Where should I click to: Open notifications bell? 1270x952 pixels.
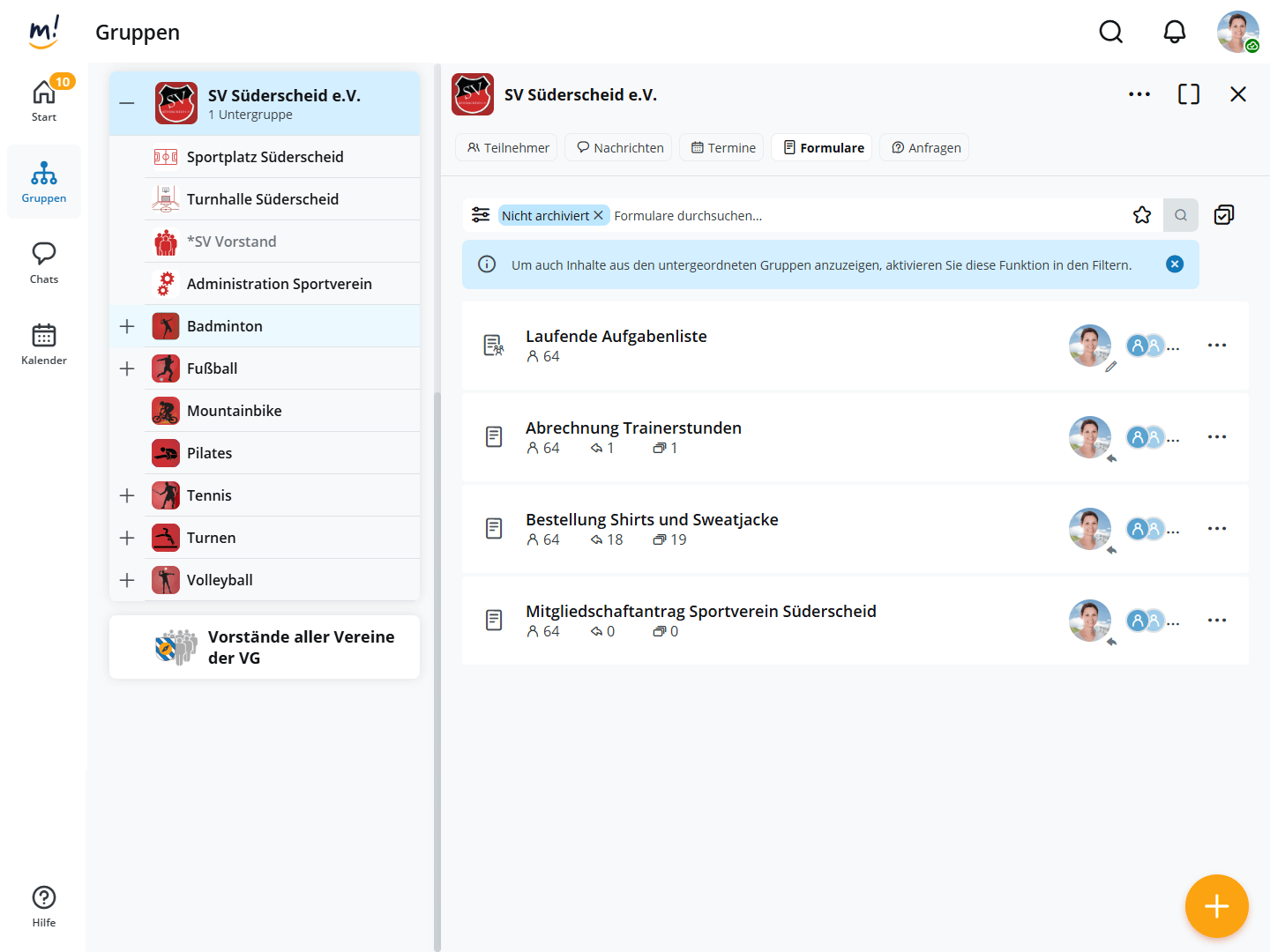pyautogui.click(x=1174, y=33)
